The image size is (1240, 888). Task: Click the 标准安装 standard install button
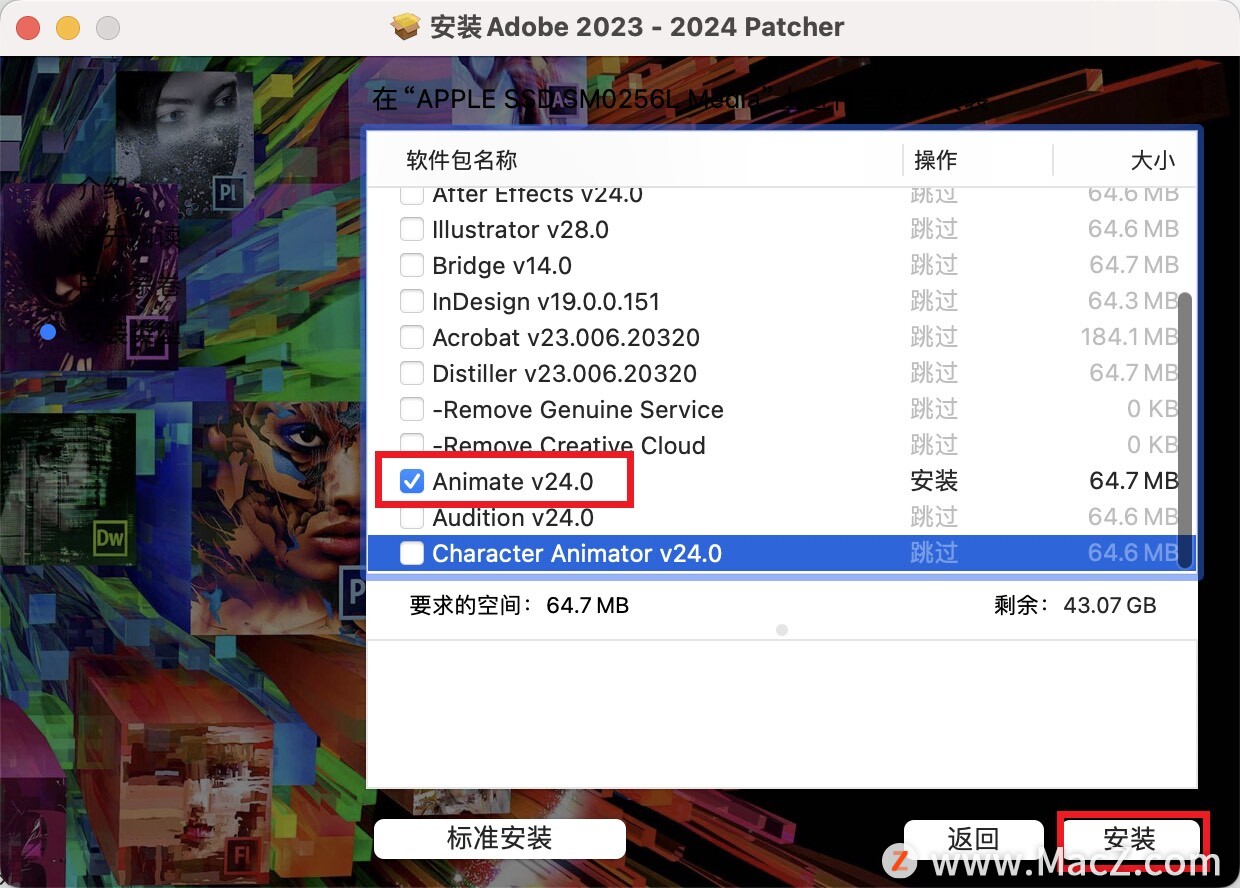click(x=500, y=838)
